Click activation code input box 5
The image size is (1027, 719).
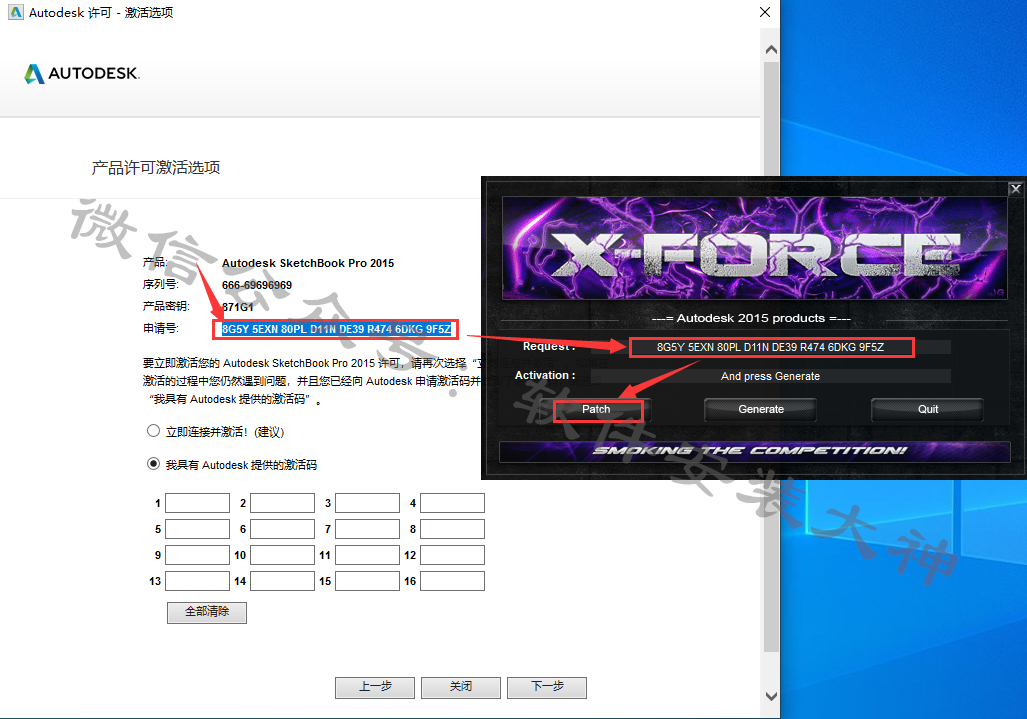click(197, 529)
